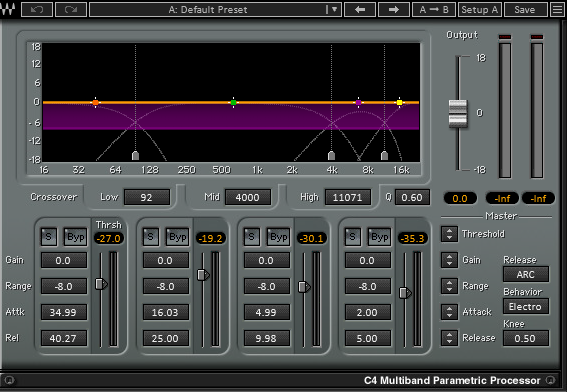The height and width of the screenshot is (392, 567).
Task: Toggle Setup A comparison slot
Action: point(479,9)
